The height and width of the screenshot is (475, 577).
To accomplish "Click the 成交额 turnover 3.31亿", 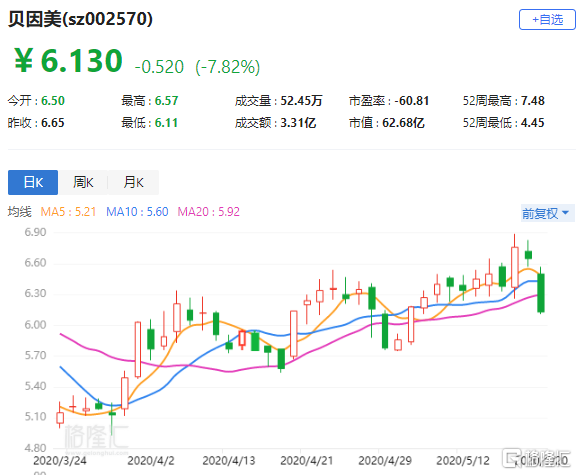I will coord(298,123).
